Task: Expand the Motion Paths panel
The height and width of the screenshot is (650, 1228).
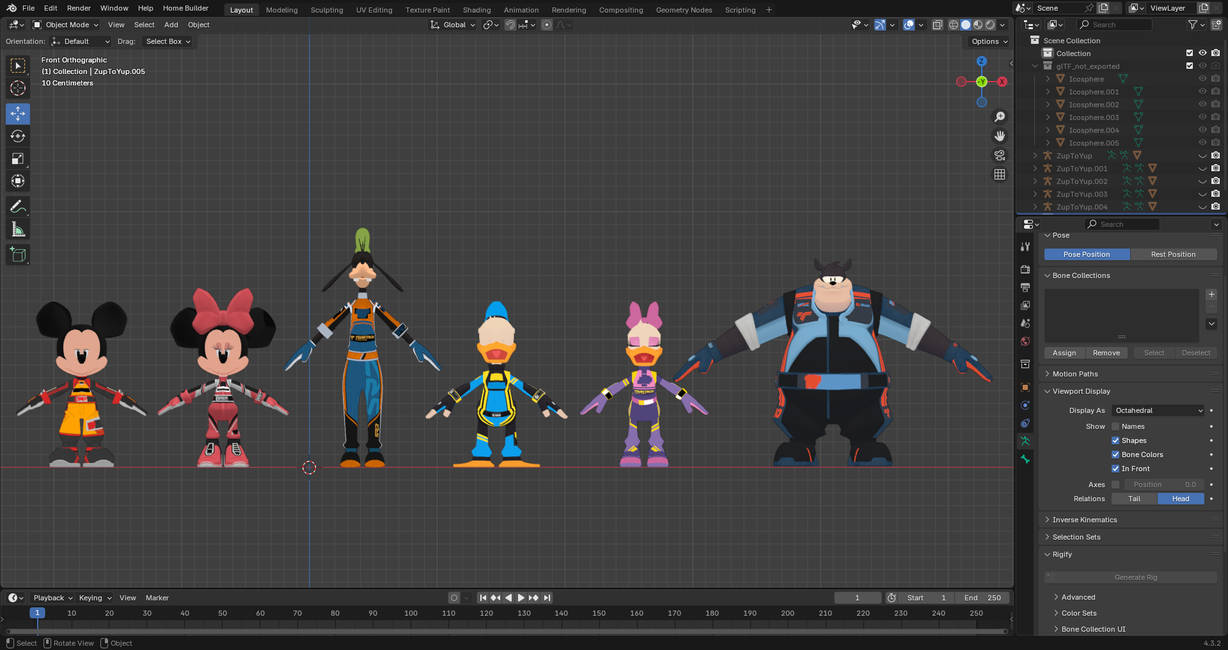Action: (1075, 374)
